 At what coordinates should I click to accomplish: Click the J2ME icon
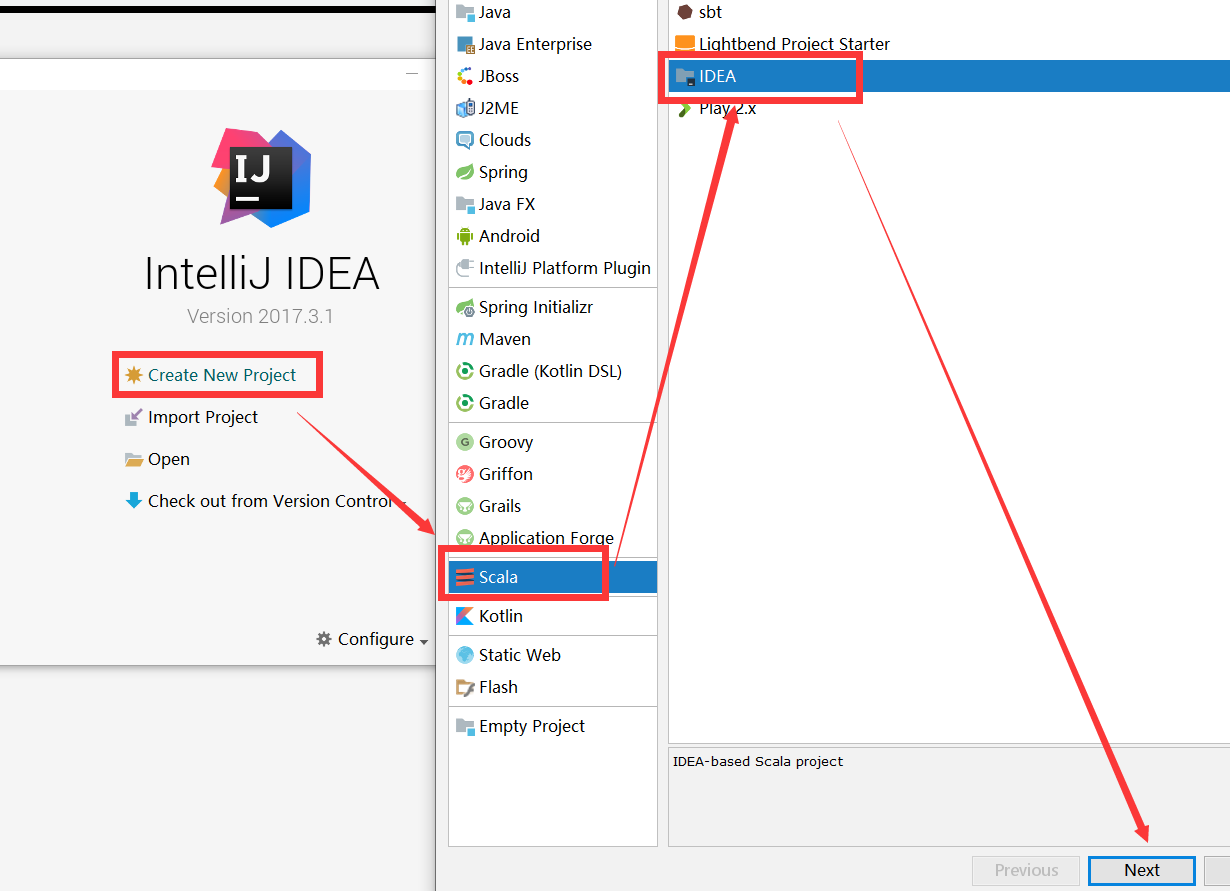click(465, 108)
